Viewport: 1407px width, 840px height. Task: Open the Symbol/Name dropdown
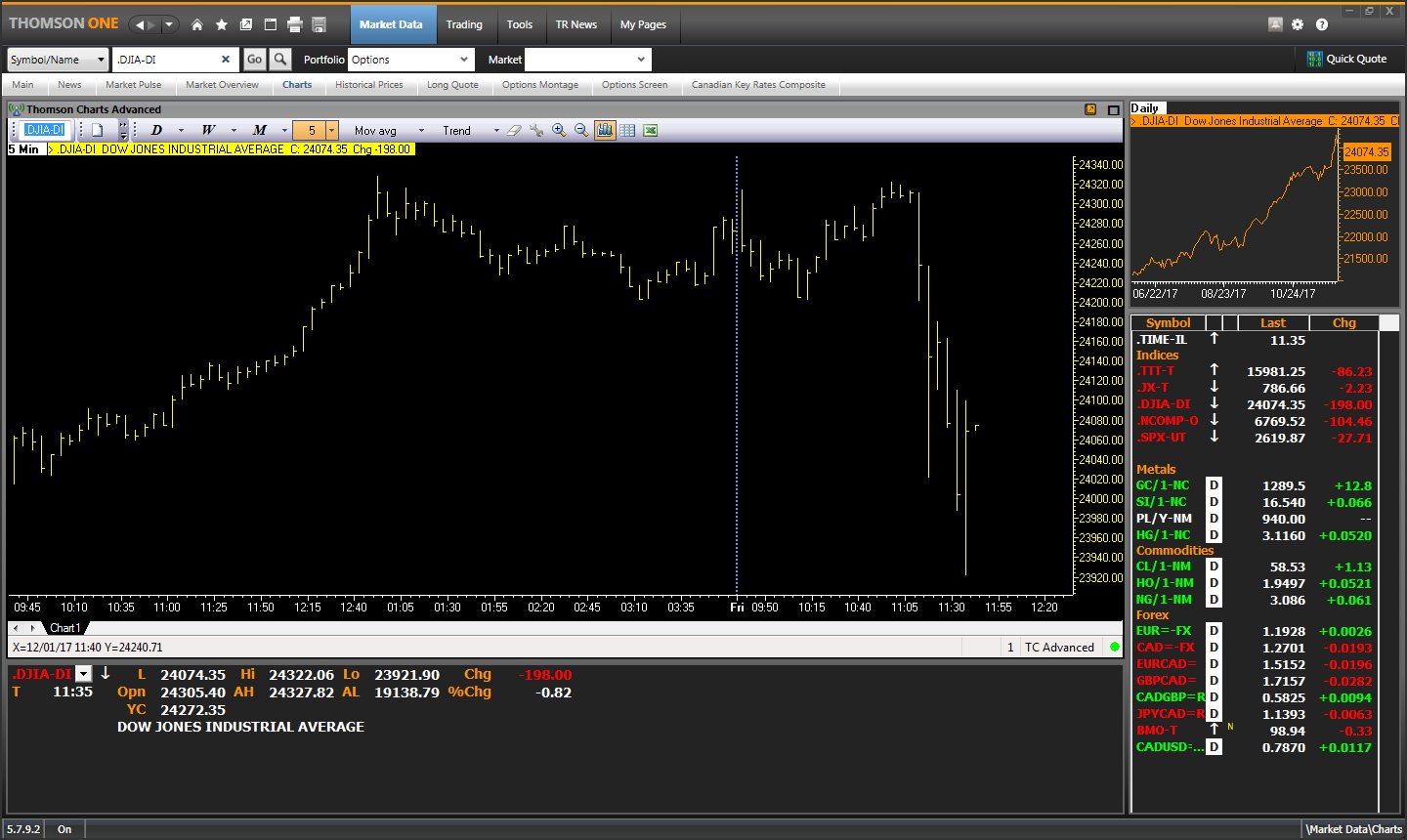(x=57, y=60)
